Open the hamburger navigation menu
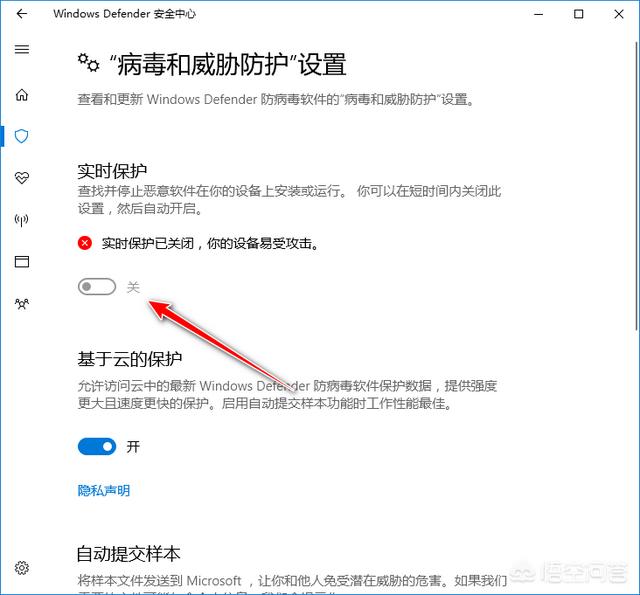Screen dimensions: 640x595 [x=22, y=49]
